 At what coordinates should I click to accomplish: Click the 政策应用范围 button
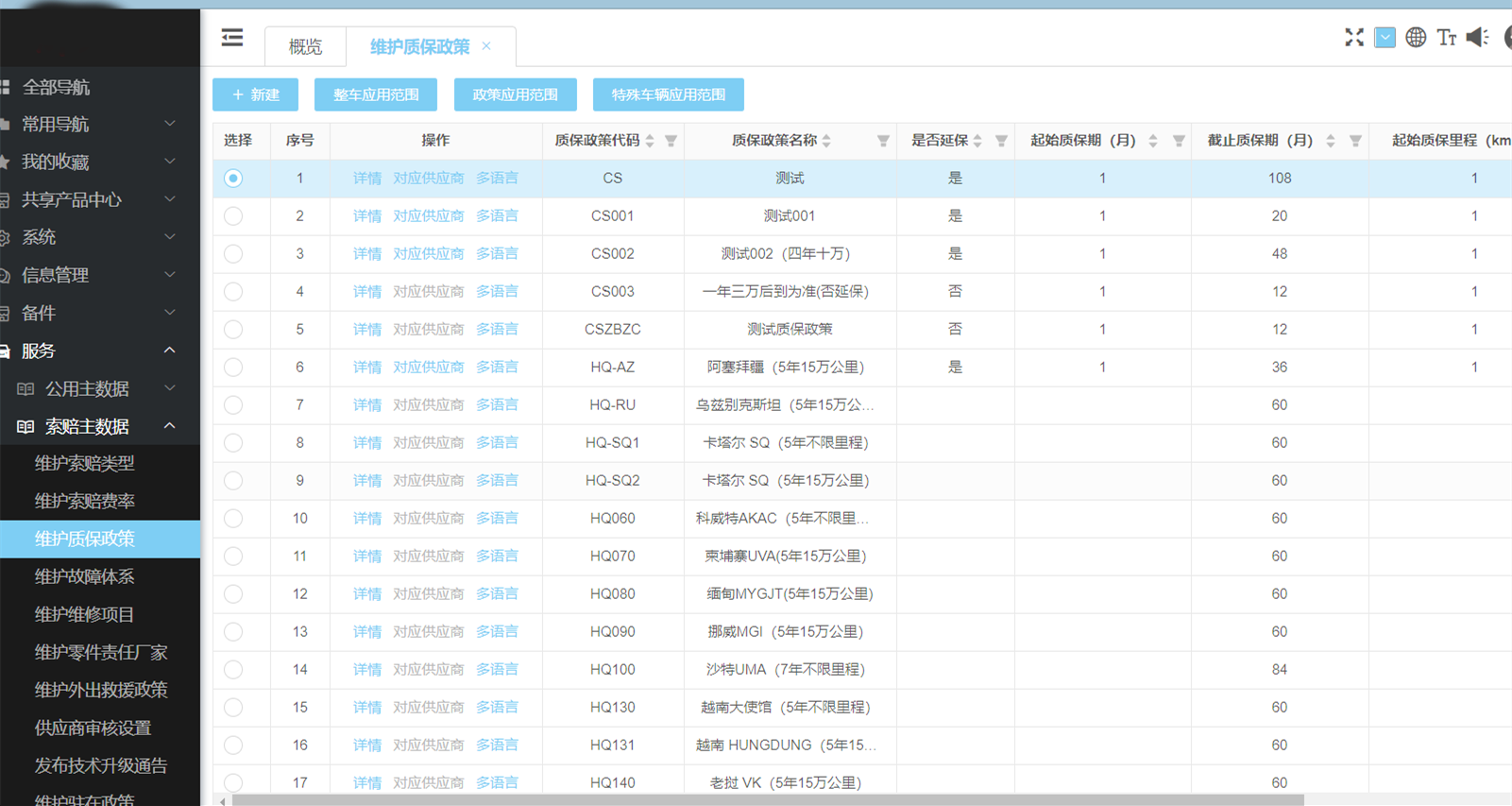[516, 94]
